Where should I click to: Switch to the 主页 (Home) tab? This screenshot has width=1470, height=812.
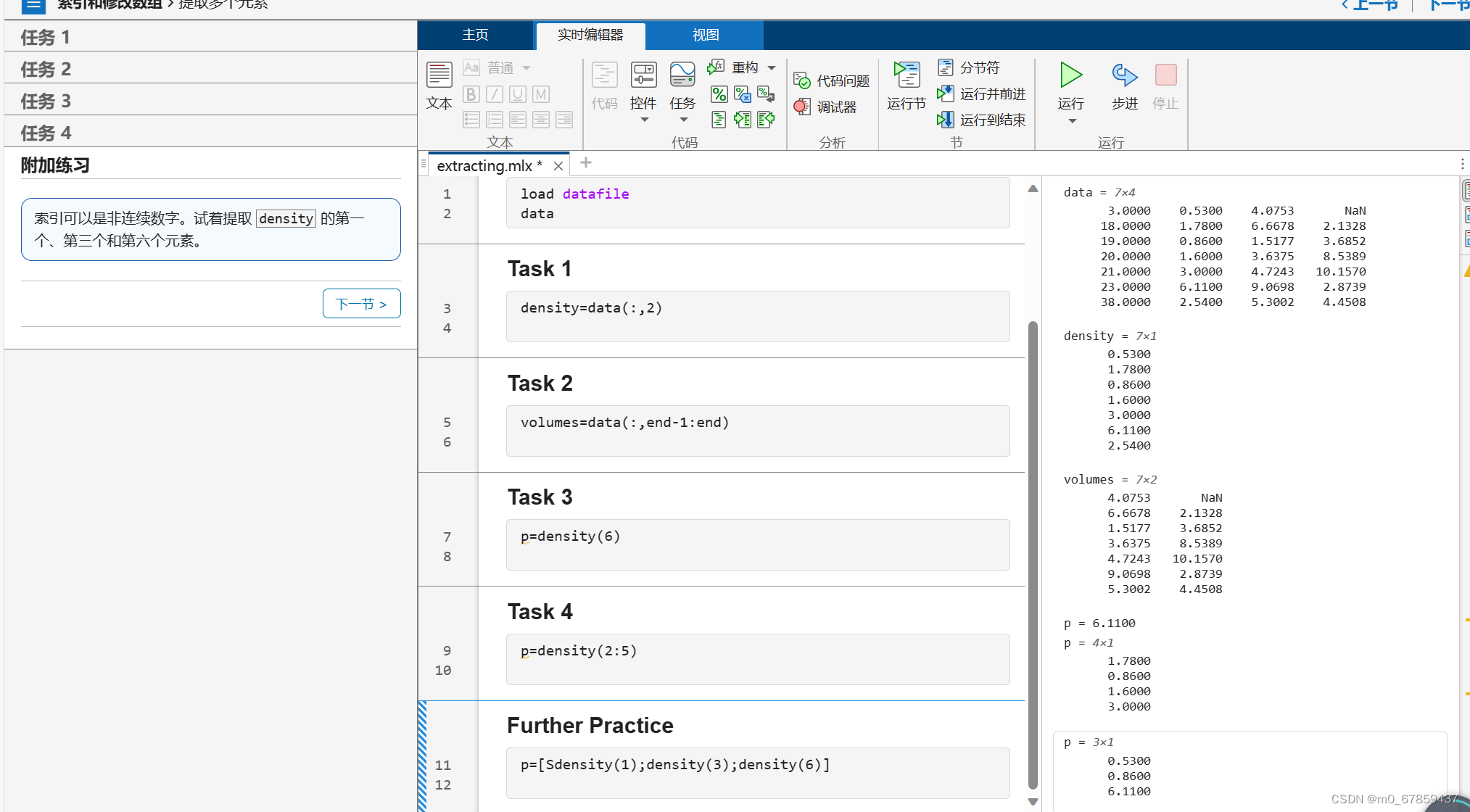475,35
